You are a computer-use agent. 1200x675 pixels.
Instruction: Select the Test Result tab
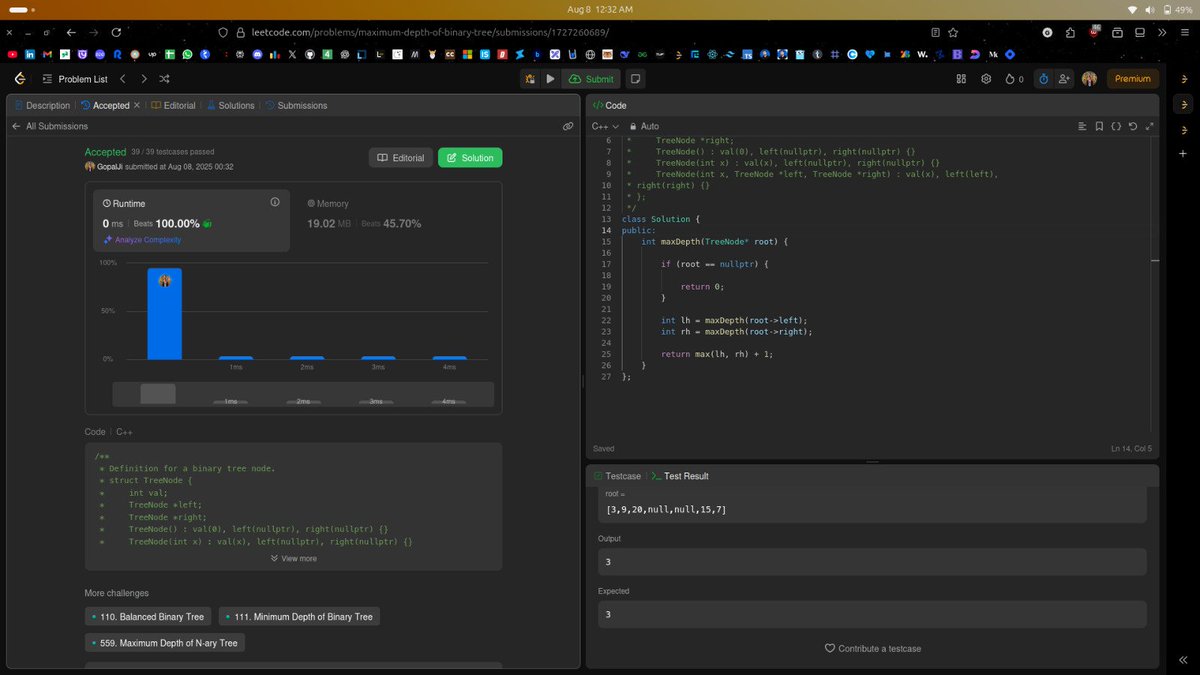(680, 476)
